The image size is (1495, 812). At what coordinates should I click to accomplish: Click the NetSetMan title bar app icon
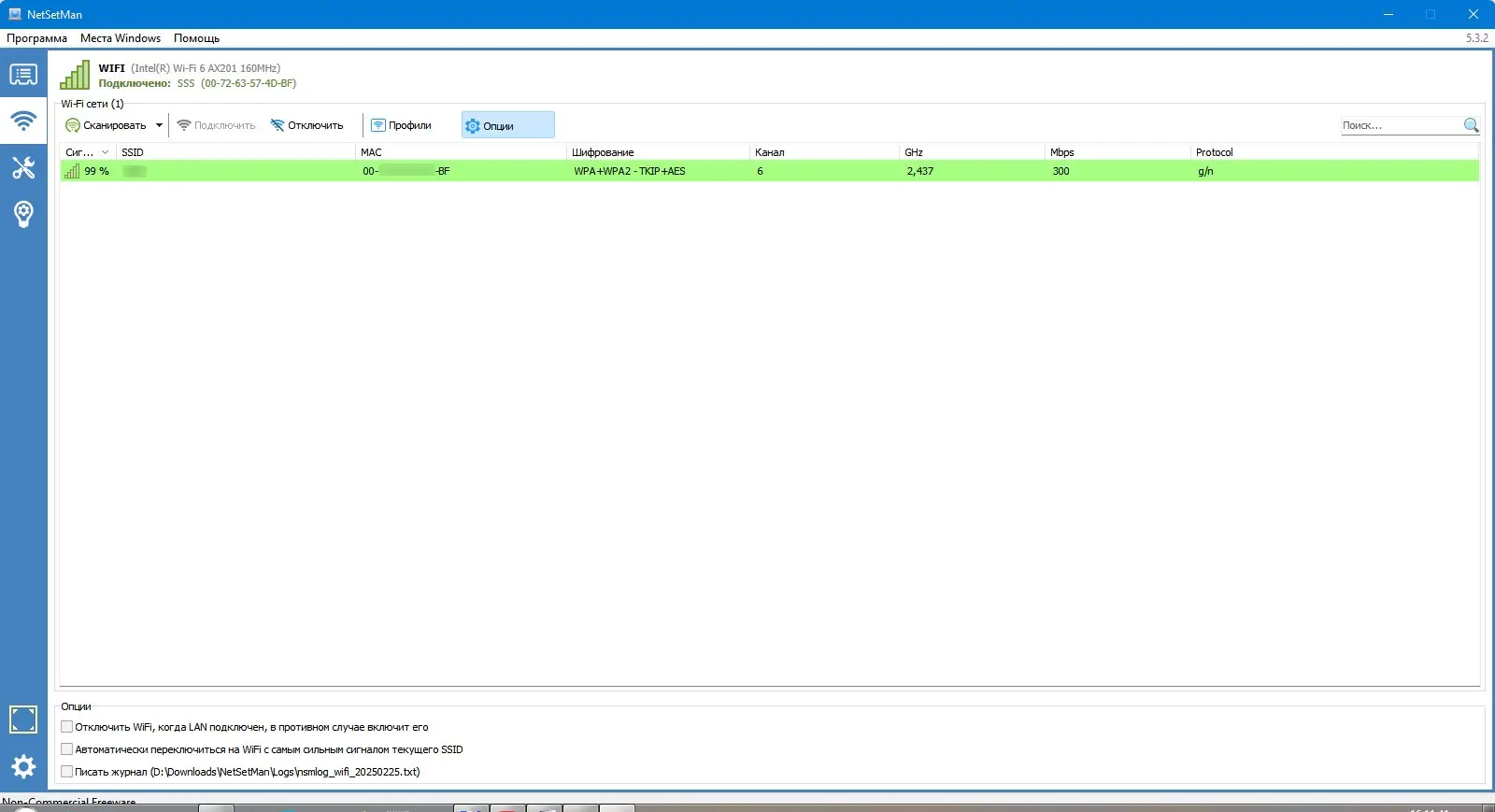click(x=14, y=14)
